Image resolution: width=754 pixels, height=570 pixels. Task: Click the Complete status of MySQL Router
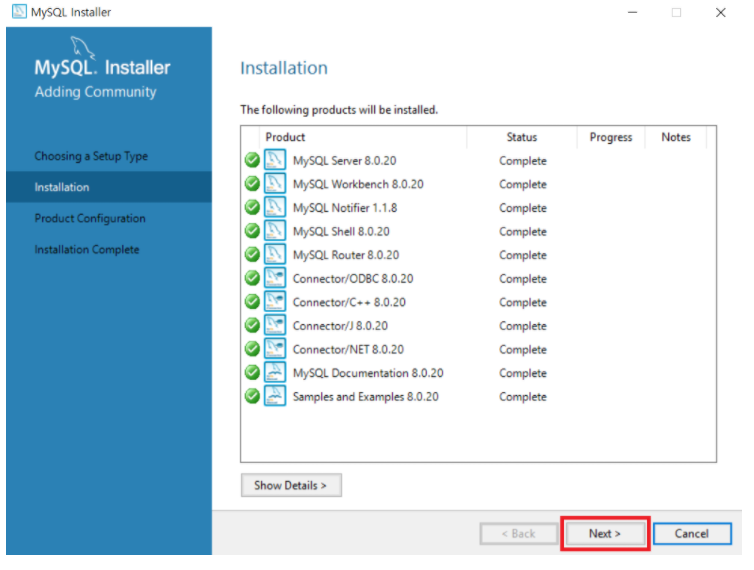tap(523, 254)
